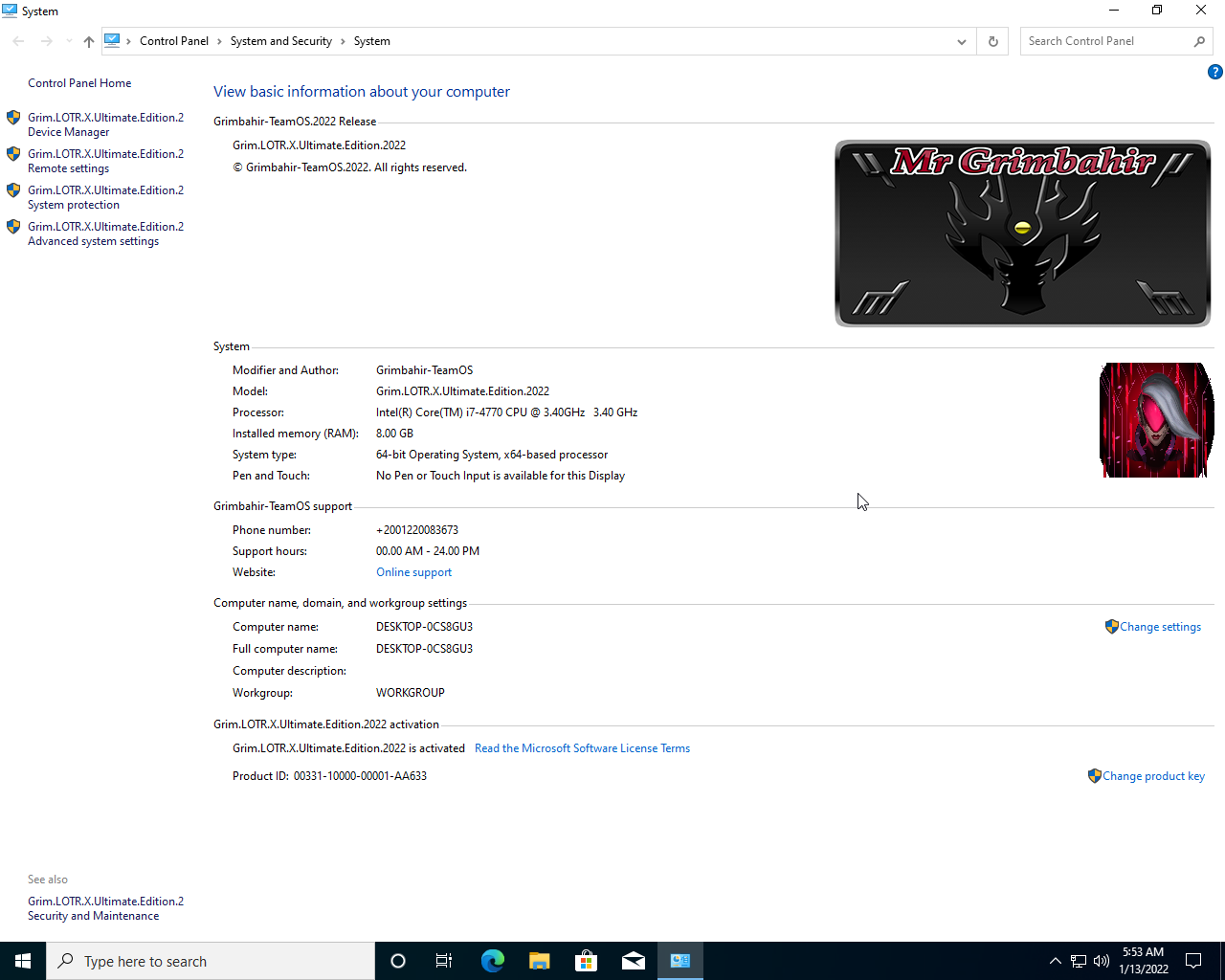Click shield icon beside System protection
The image size is (1225, 980).
[x=13, y=190]
